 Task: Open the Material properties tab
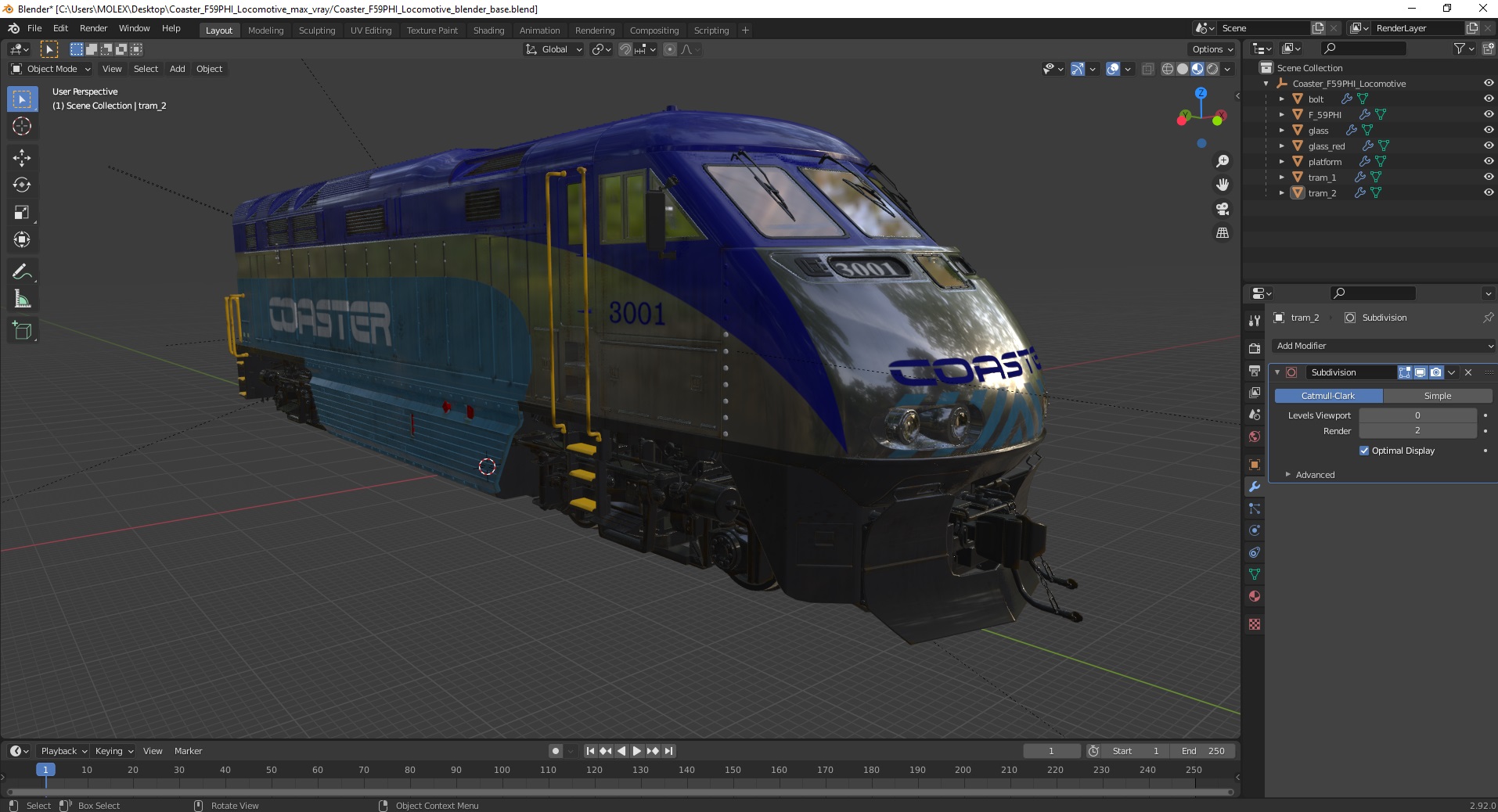tap(1255, 596)
